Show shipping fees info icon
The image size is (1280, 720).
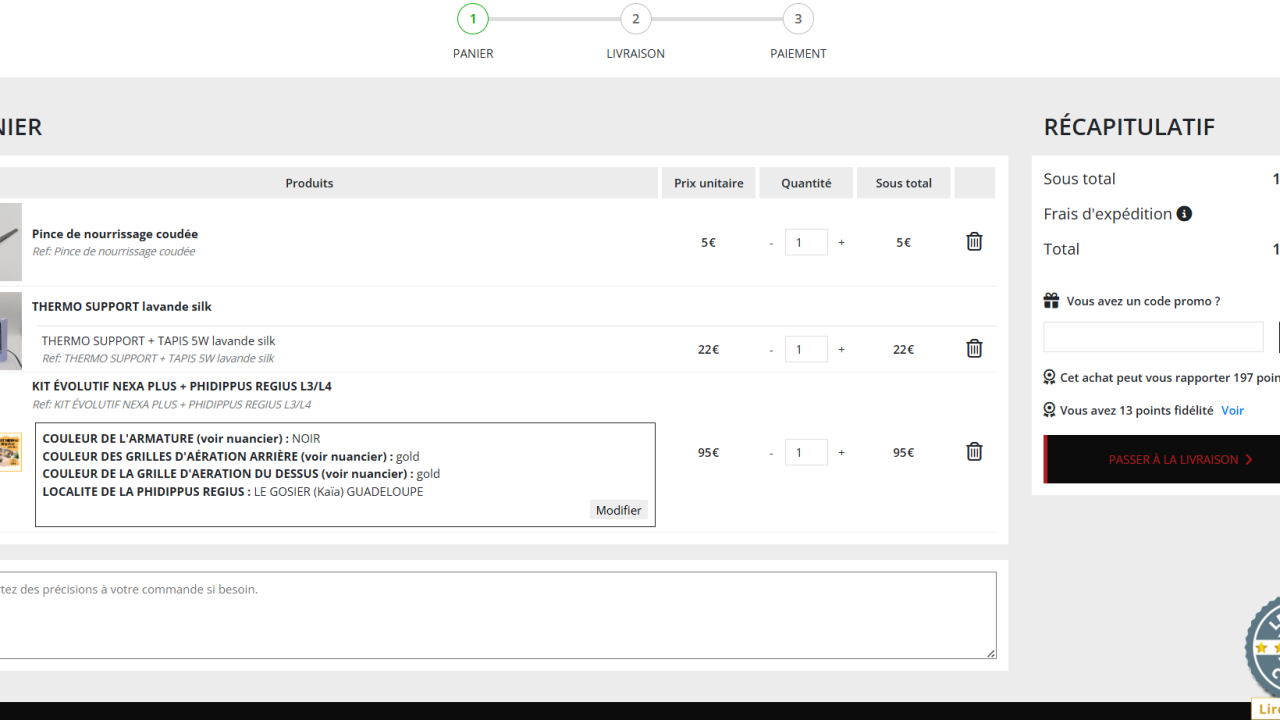pos(1184,213)
